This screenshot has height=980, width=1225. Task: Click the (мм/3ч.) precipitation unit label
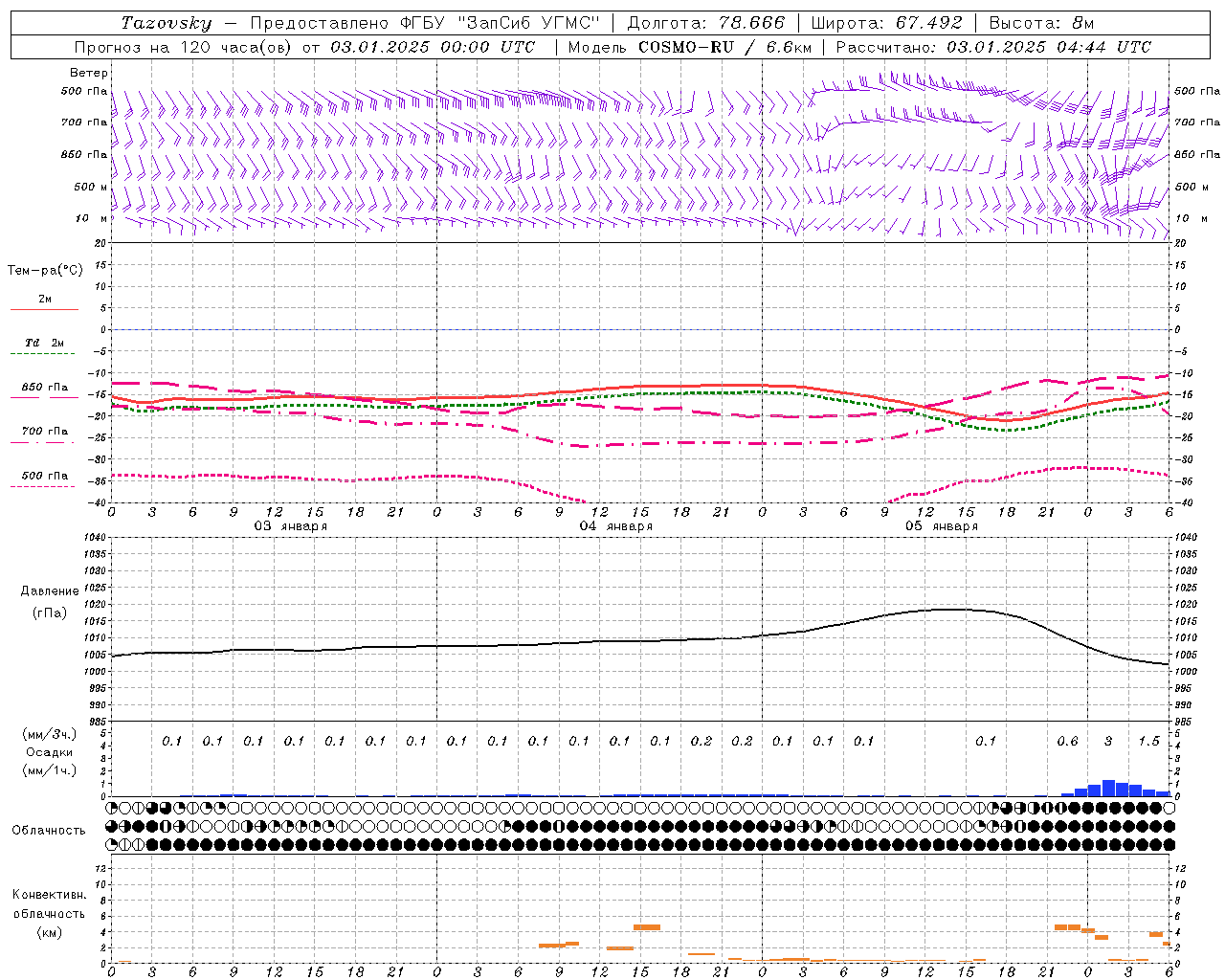point(50,735)
